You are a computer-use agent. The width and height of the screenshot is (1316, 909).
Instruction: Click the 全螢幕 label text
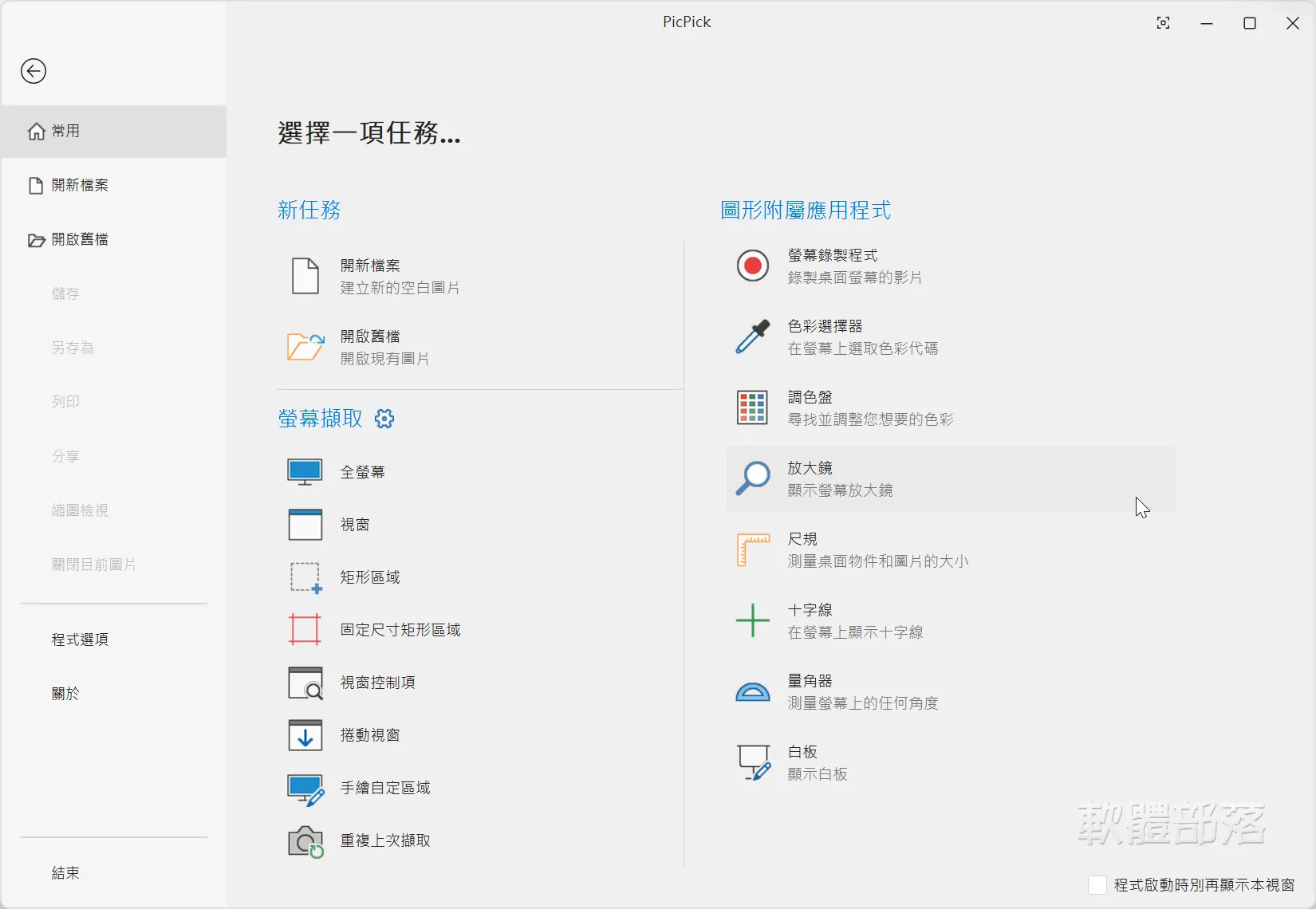[x=363, y=472]
